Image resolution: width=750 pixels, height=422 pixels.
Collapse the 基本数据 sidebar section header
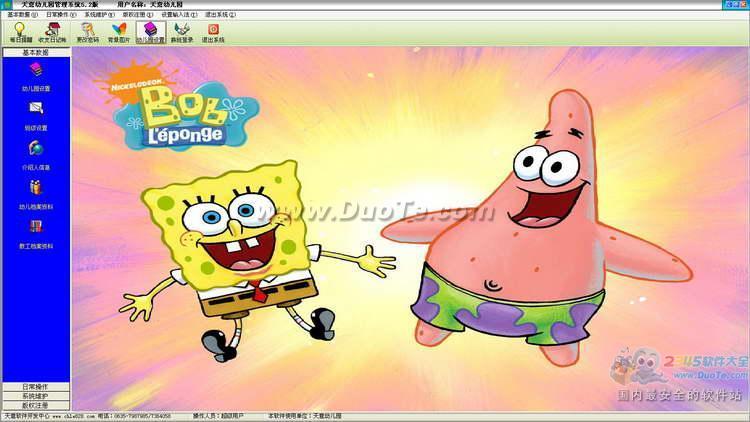36,52
